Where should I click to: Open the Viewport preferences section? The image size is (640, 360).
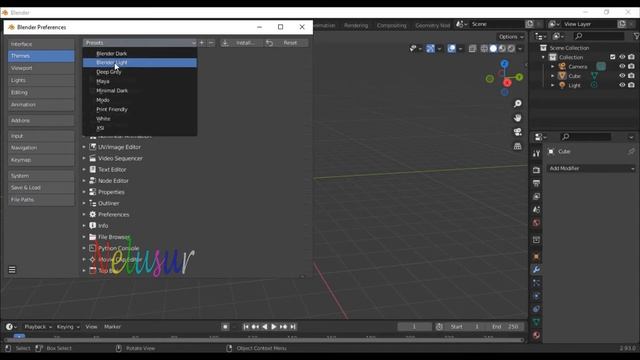pos(41,68)
